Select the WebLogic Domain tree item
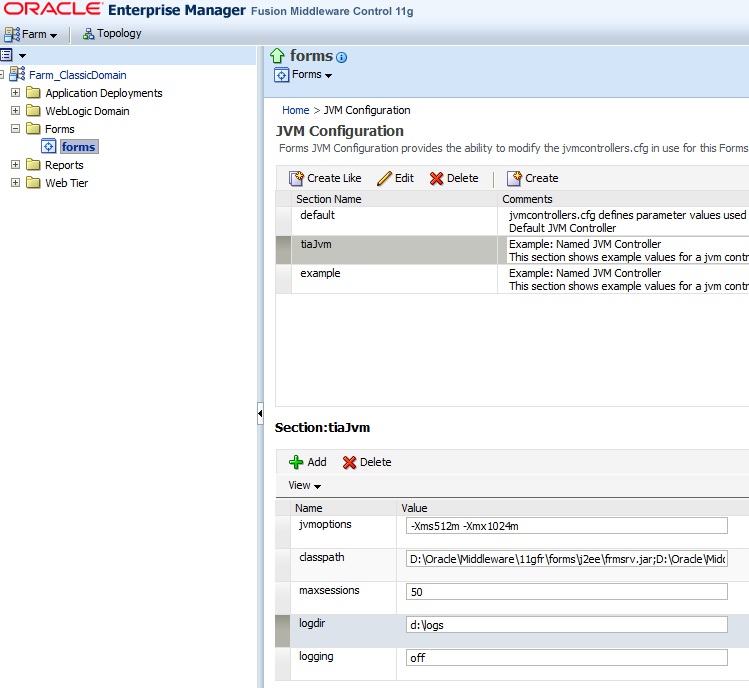The height and width of the screenshot is (688, 749). pos(87,111)
